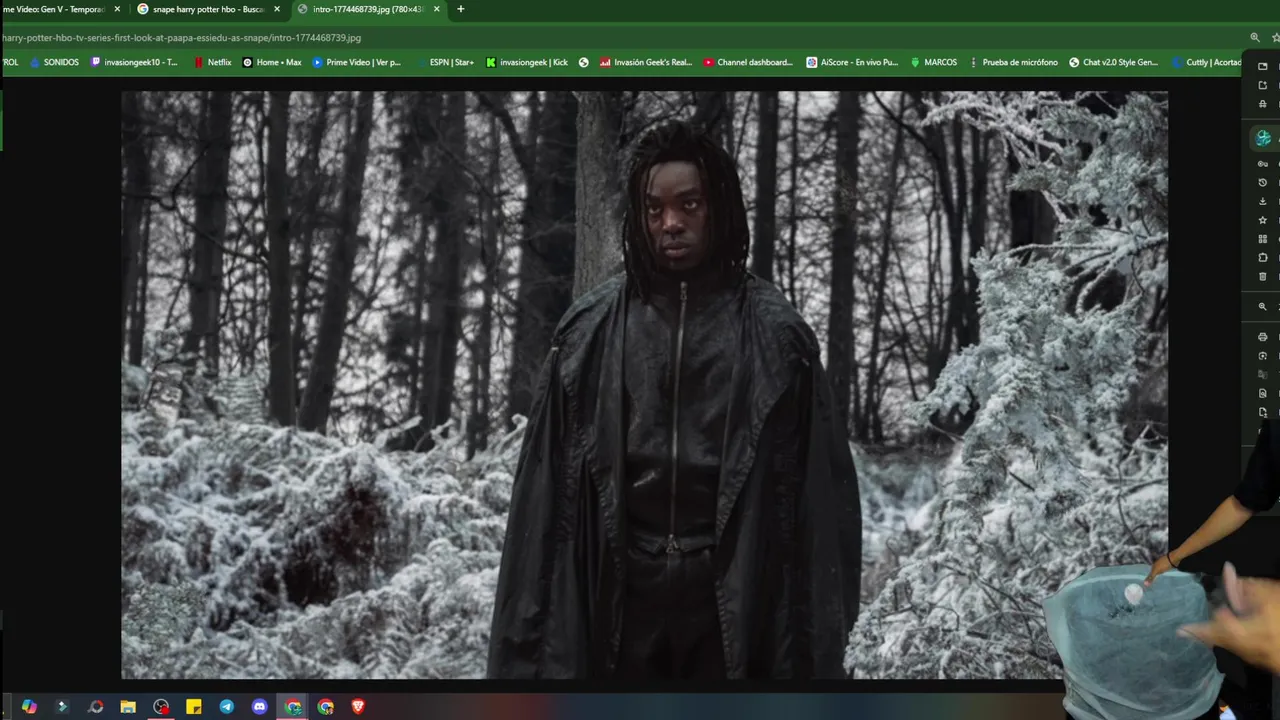Click the print icon in browser menu
The width and height of the screenshot is (1280, 720).
[1263, 337]
